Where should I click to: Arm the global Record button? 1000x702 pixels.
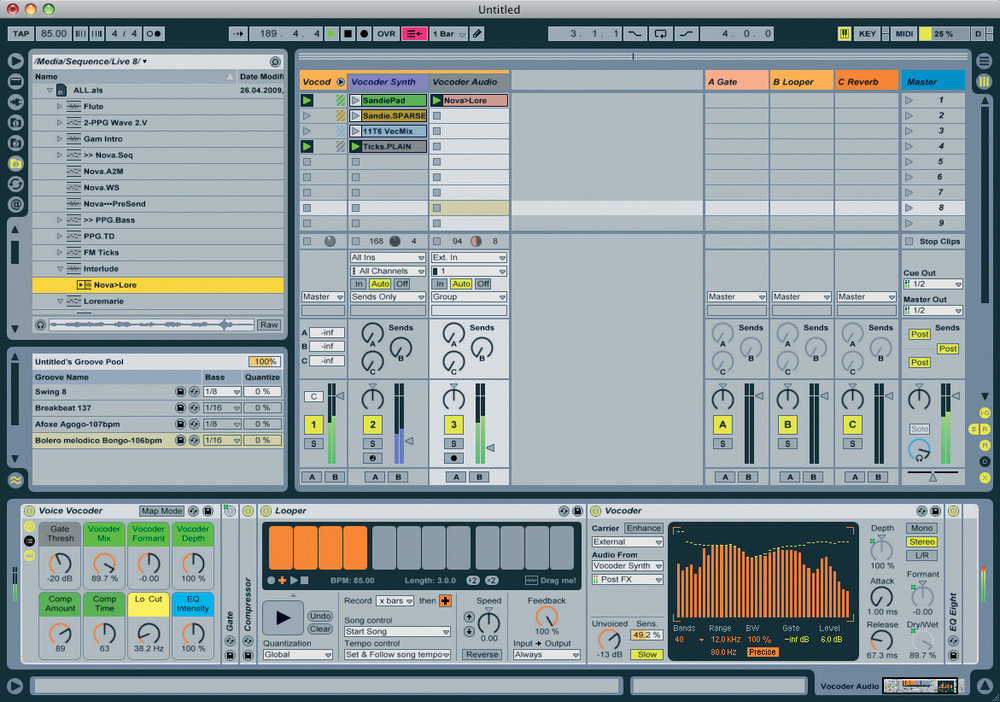(364, 34)
